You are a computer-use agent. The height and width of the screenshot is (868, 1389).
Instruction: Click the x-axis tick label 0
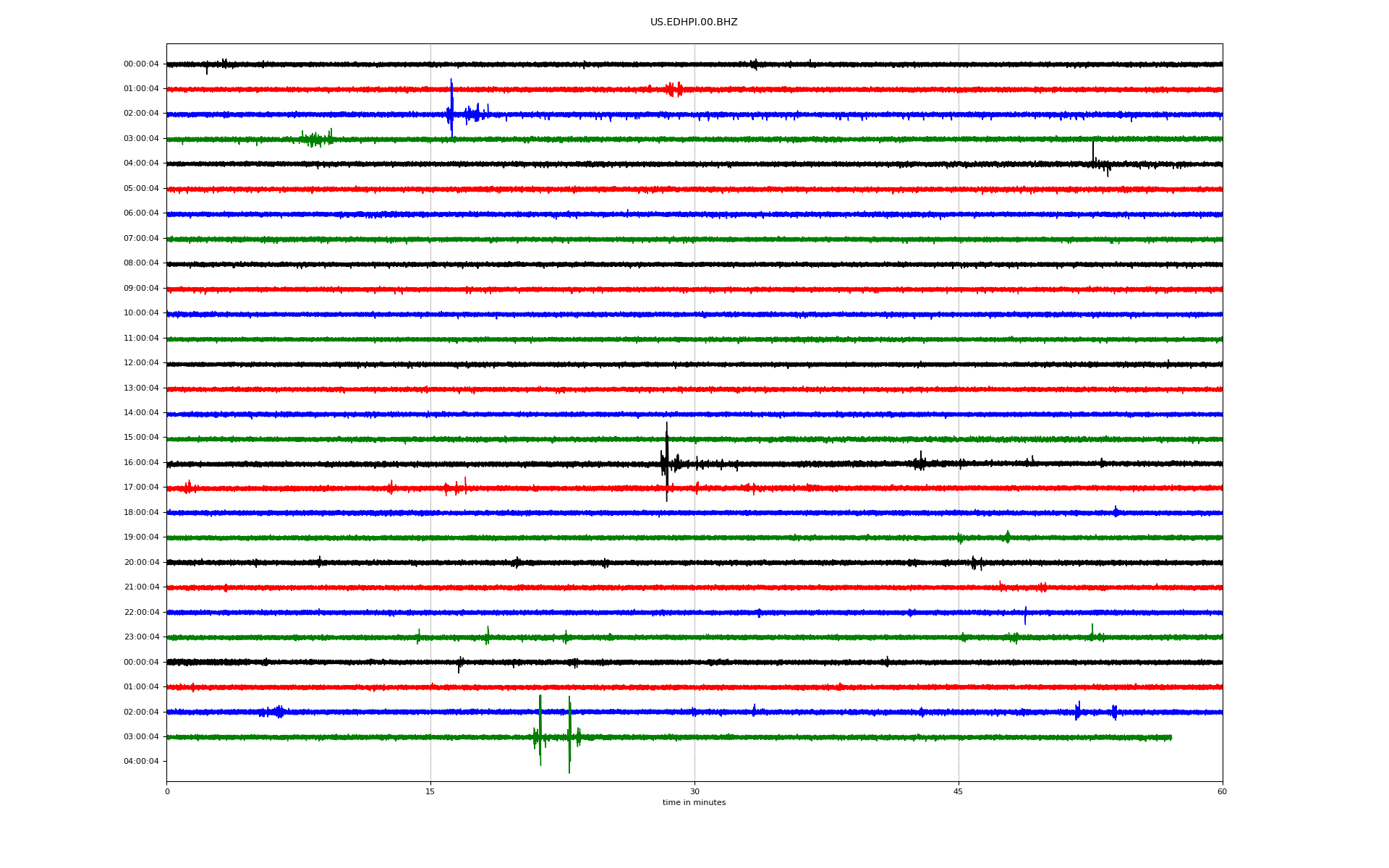(x=167, y=792)
